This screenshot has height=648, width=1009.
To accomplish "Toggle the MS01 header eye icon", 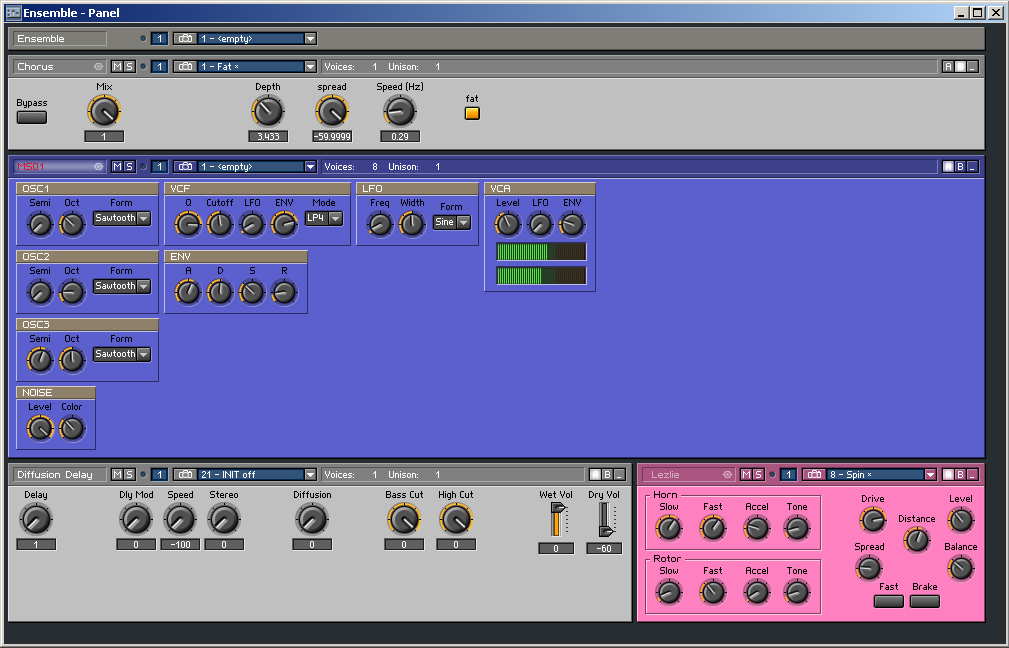I will point(98,167).
